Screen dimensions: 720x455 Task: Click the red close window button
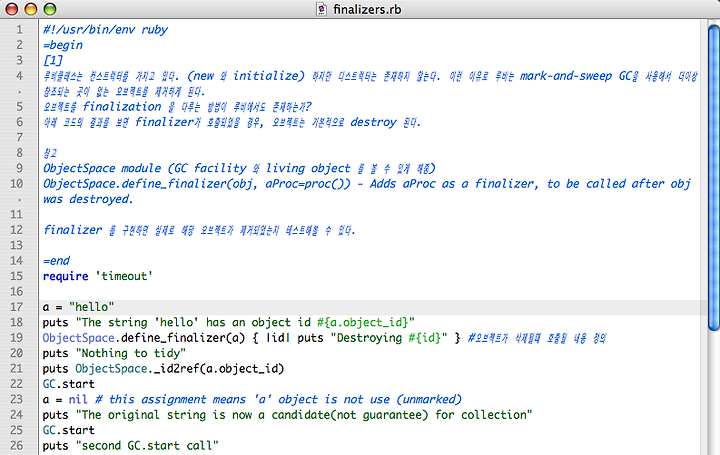(x=11, y=9)
